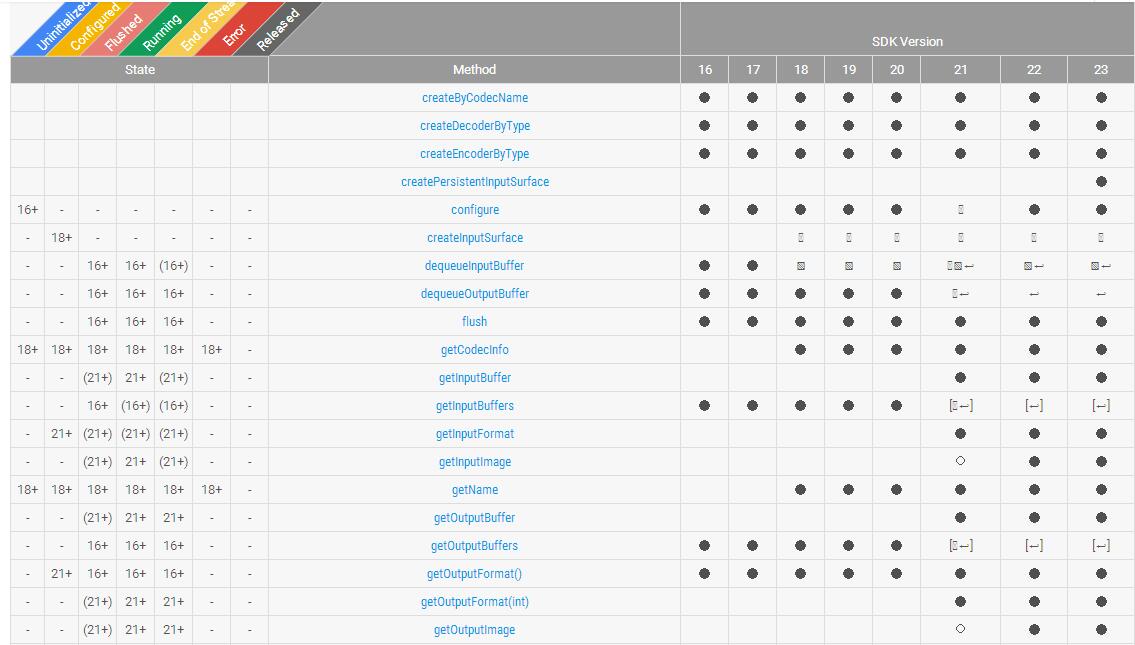Click the SDK 23 dot in getOutputFormat(int) row

(x=1101, y=602)
